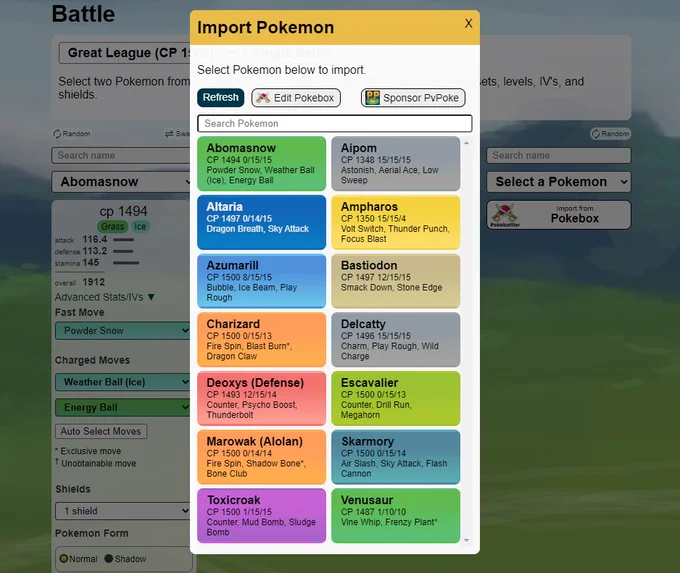This screenshot has height=573, width=680.
Task: Select the Shadow form radio button
Action: coord(109,559)
